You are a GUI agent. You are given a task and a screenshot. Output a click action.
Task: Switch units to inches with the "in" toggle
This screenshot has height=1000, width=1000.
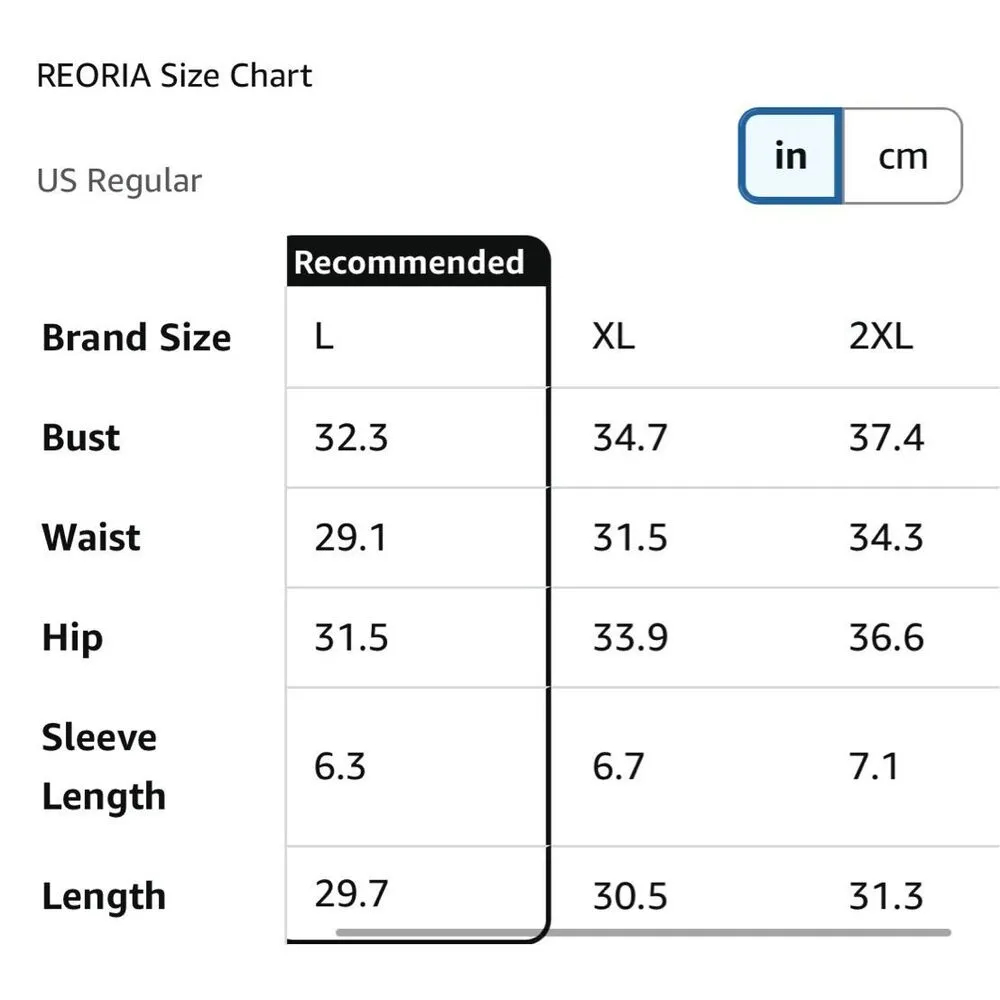pos(790,156)
